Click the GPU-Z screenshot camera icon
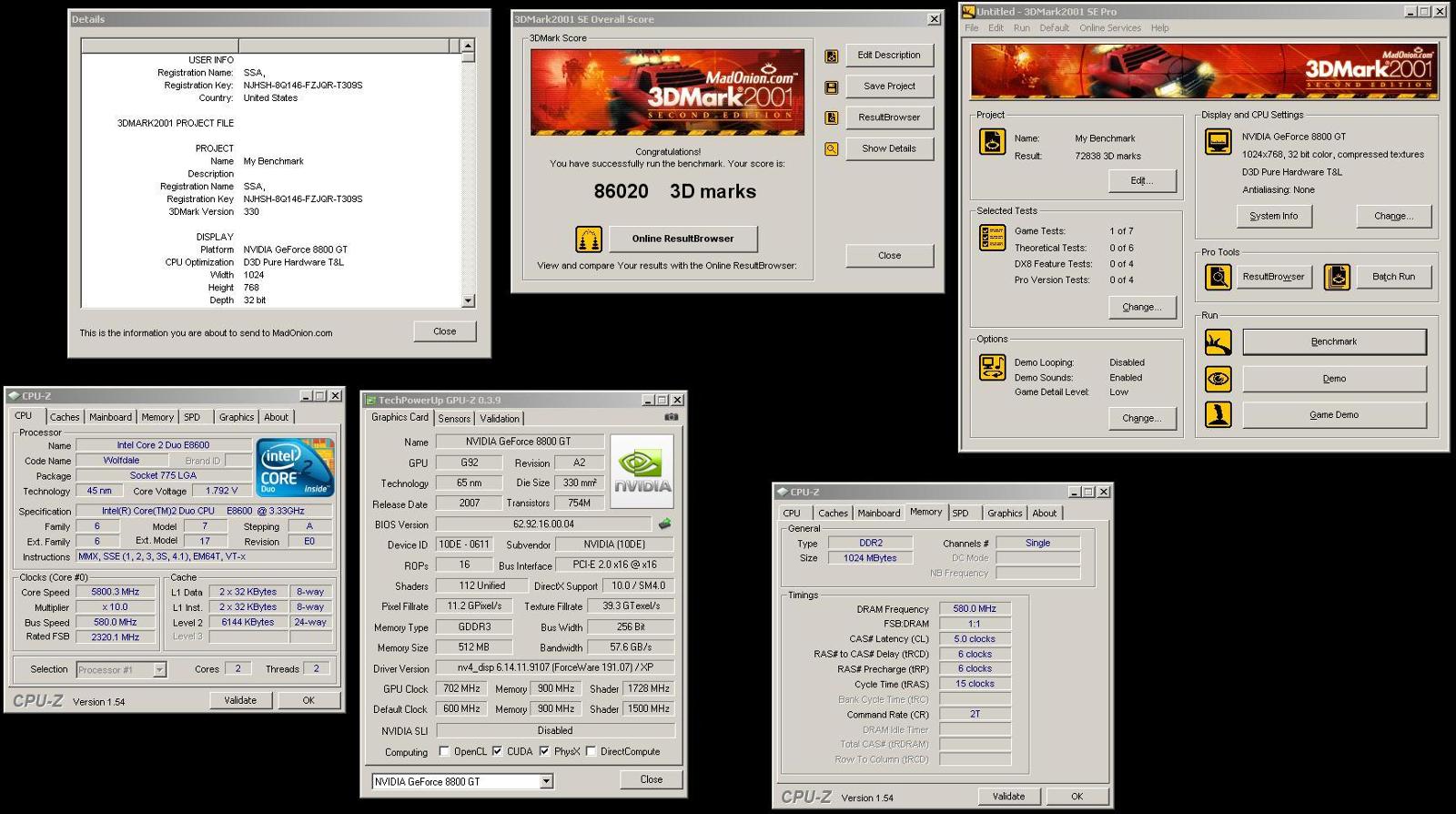Viewport: 1456px width, 814px height. point(671,417)
